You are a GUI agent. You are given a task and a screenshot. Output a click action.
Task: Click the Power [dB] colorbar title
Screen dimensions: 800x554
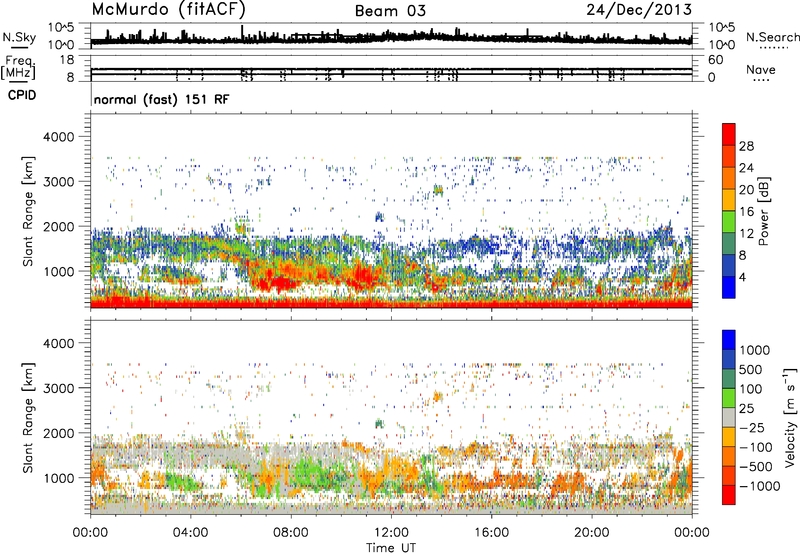click(x=763, y=211)
